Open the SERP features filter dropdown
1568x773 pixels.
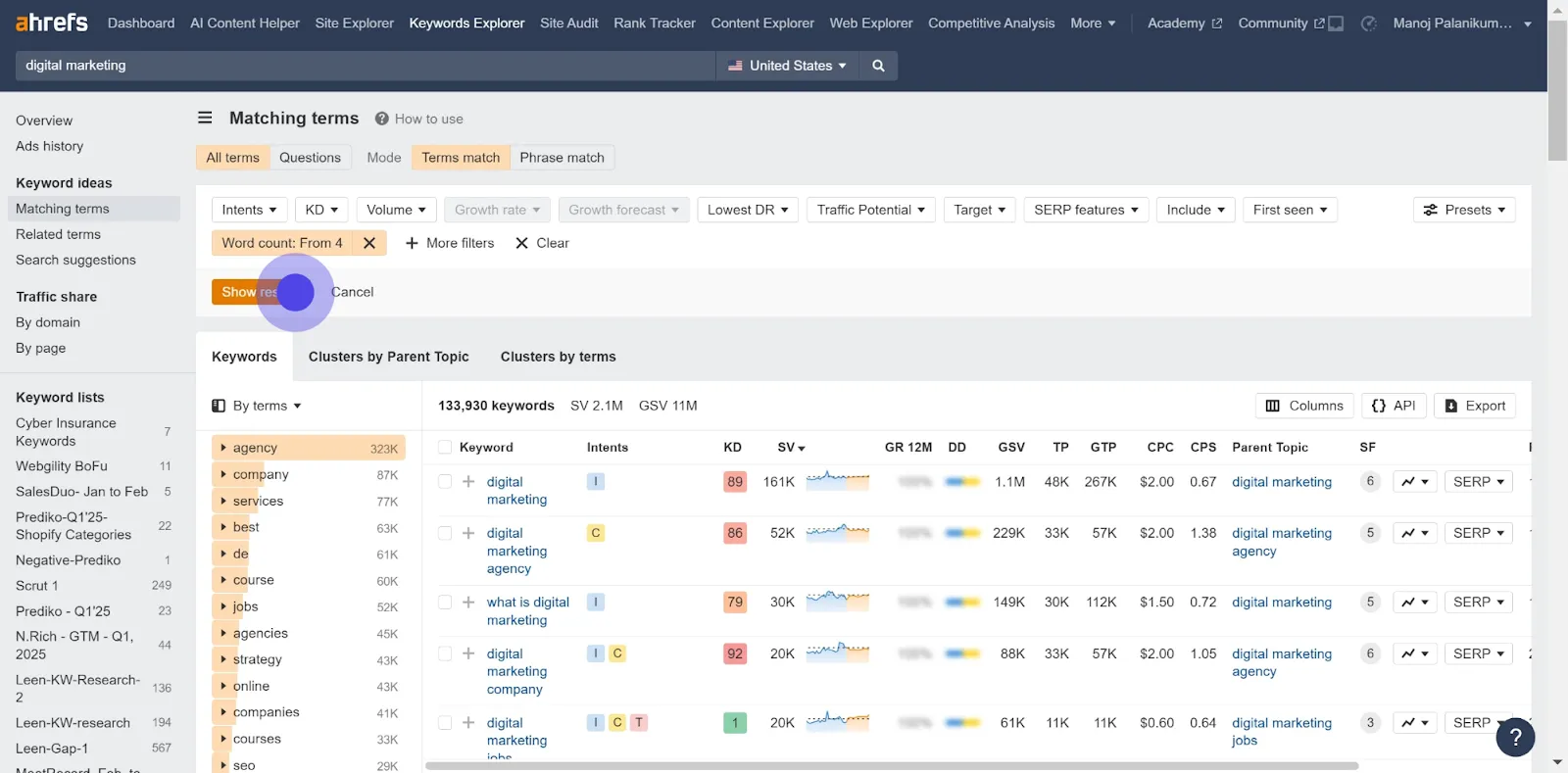point(1086,210)
